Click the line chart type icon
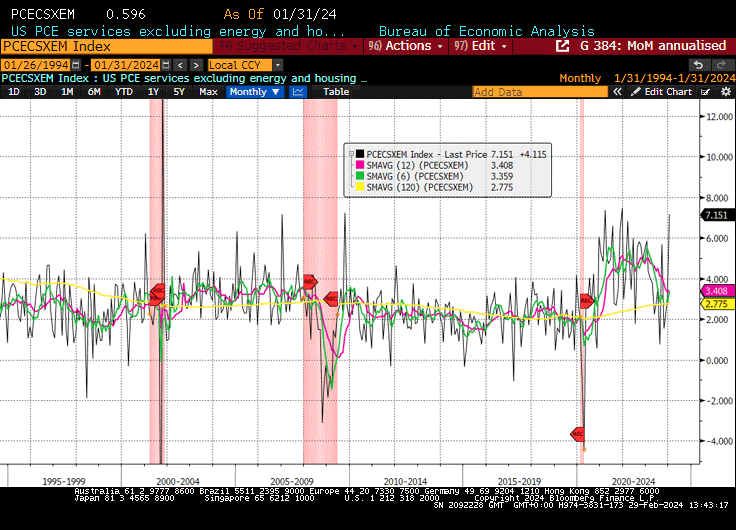This screenshot has height=530, width=736. (298, 91)
